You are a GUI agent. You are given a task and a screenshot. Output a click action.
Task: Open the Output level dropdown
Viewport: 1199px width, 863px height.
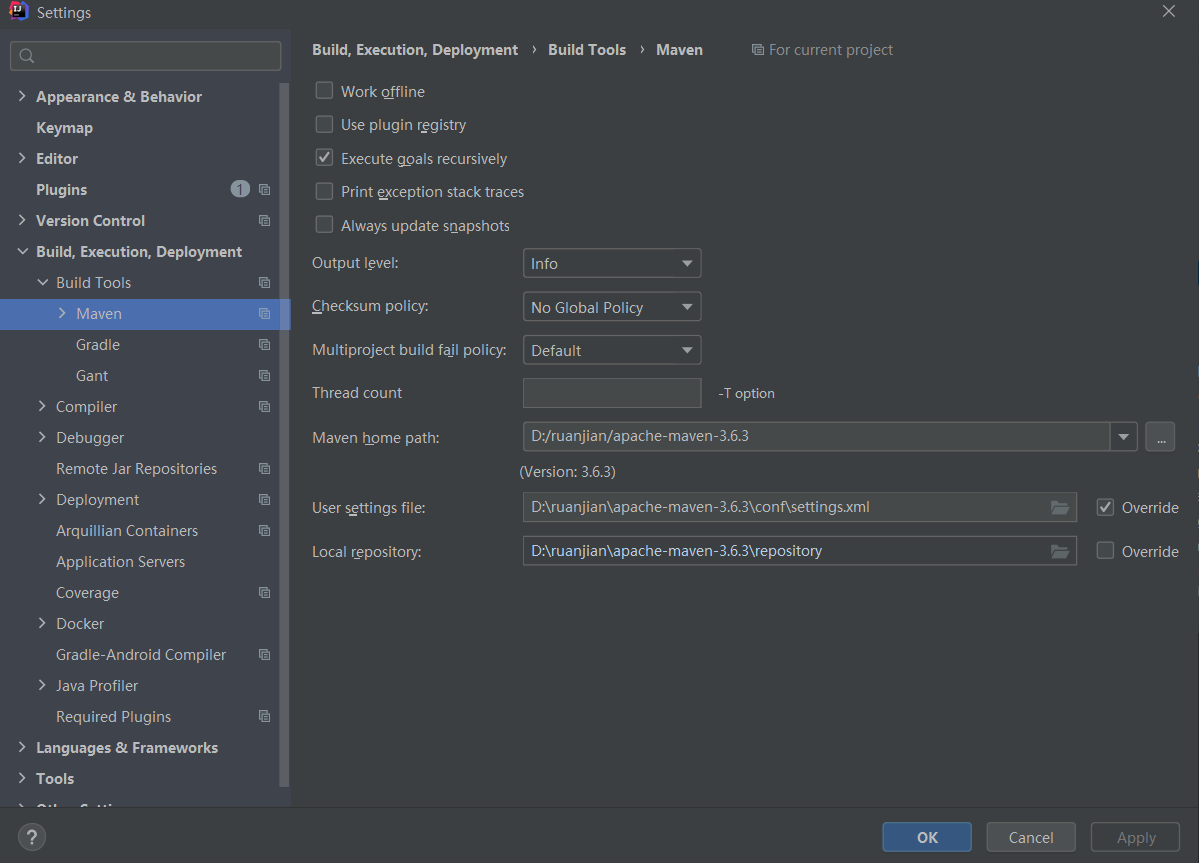pyautogui.click(x=612, y=264)
